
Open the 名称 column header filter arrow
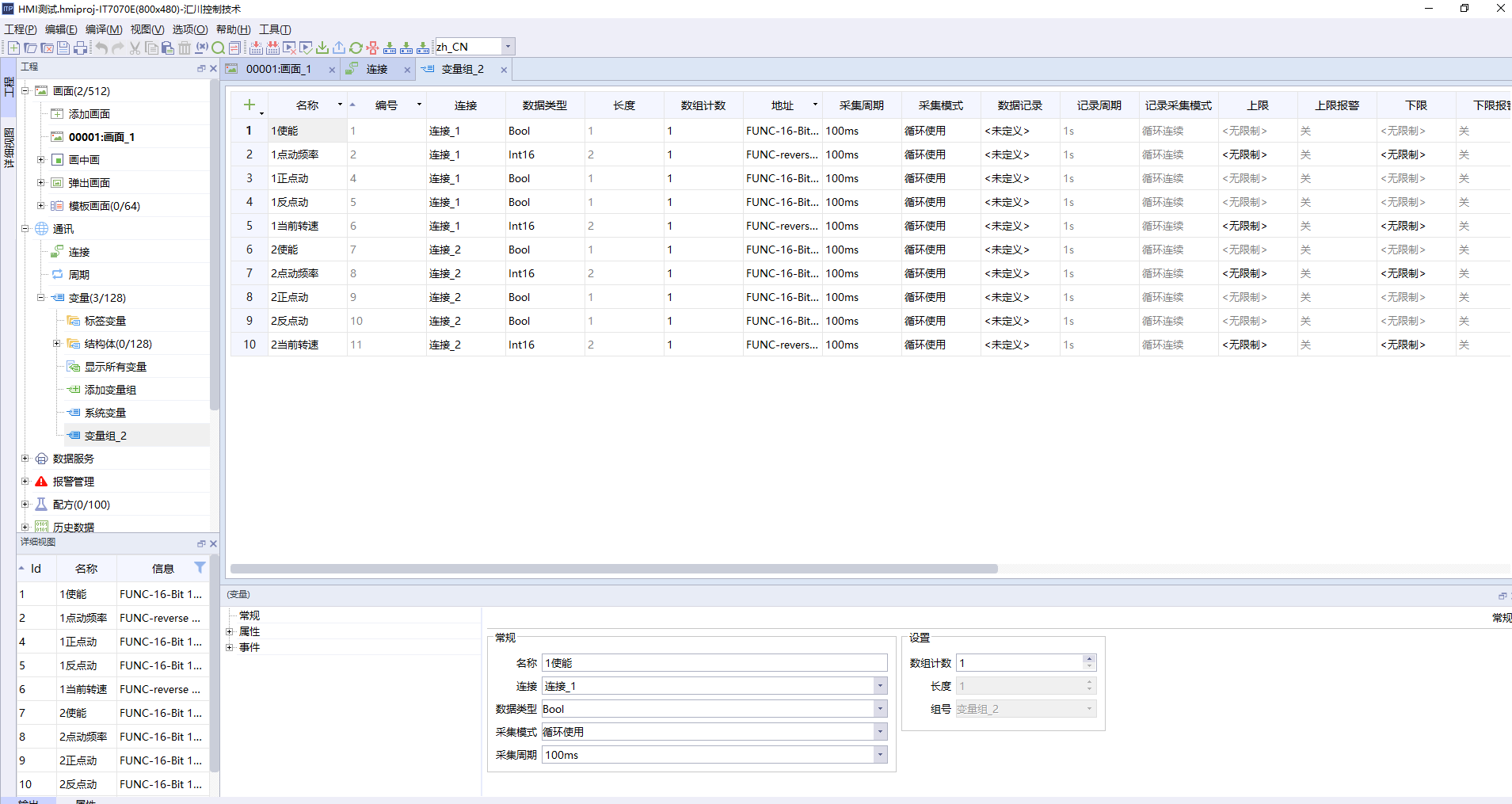[340, 105]
